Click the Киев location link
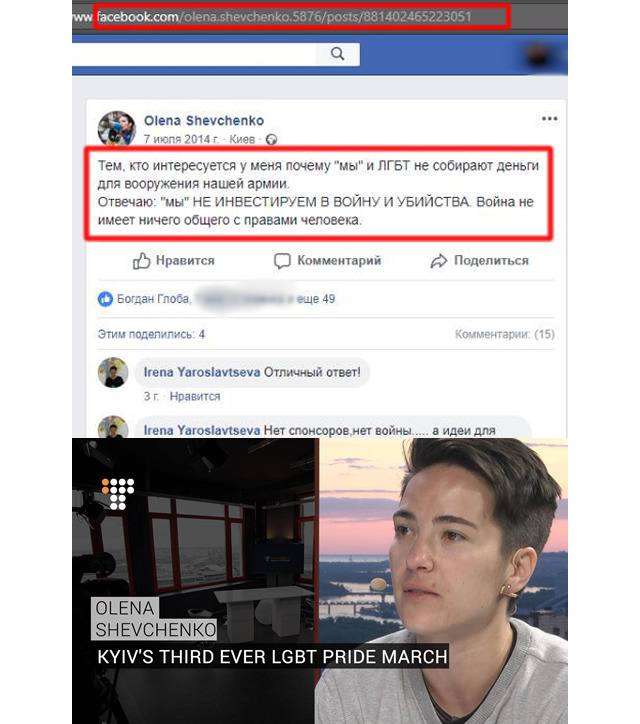Image resolution: width=640 pixels, height=724 pixels. [242, 139]
